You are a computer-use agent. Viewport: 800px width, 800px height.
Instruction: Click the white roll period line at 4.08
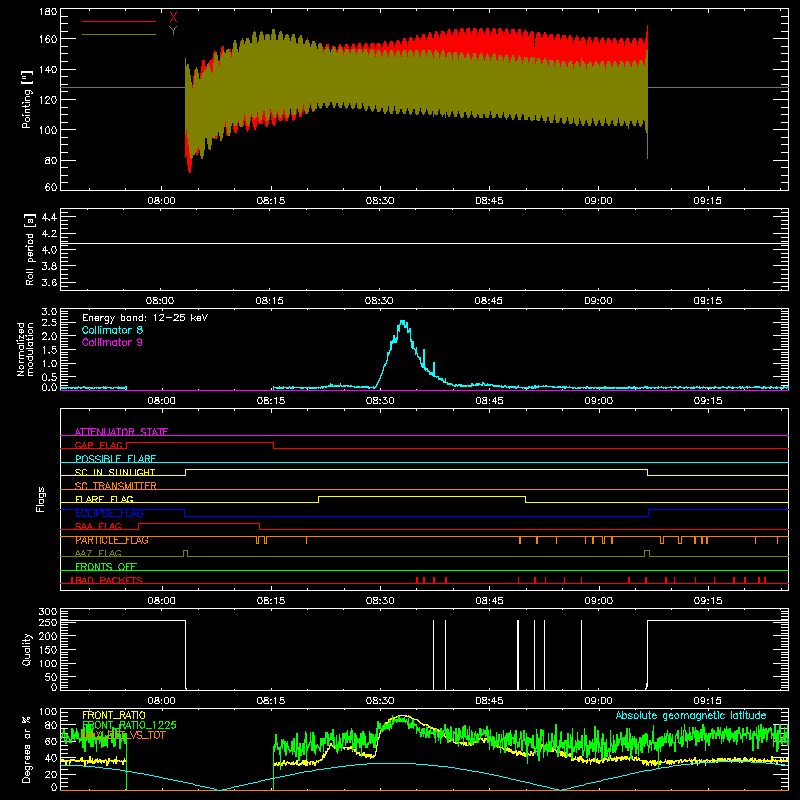coord(424,244)
